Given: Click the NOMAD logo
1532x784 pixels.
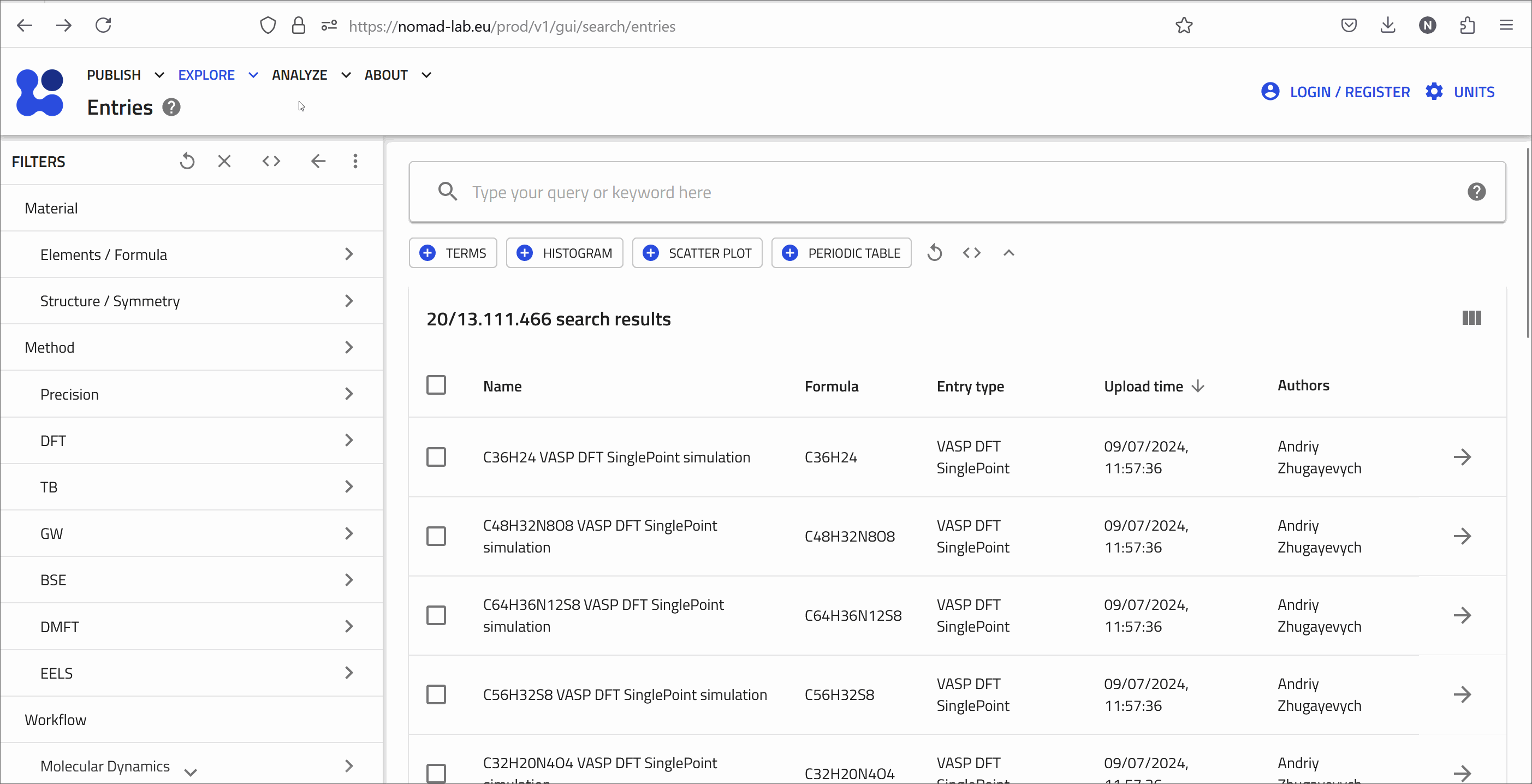Looking at the screenshot, I should click(40, 93).
